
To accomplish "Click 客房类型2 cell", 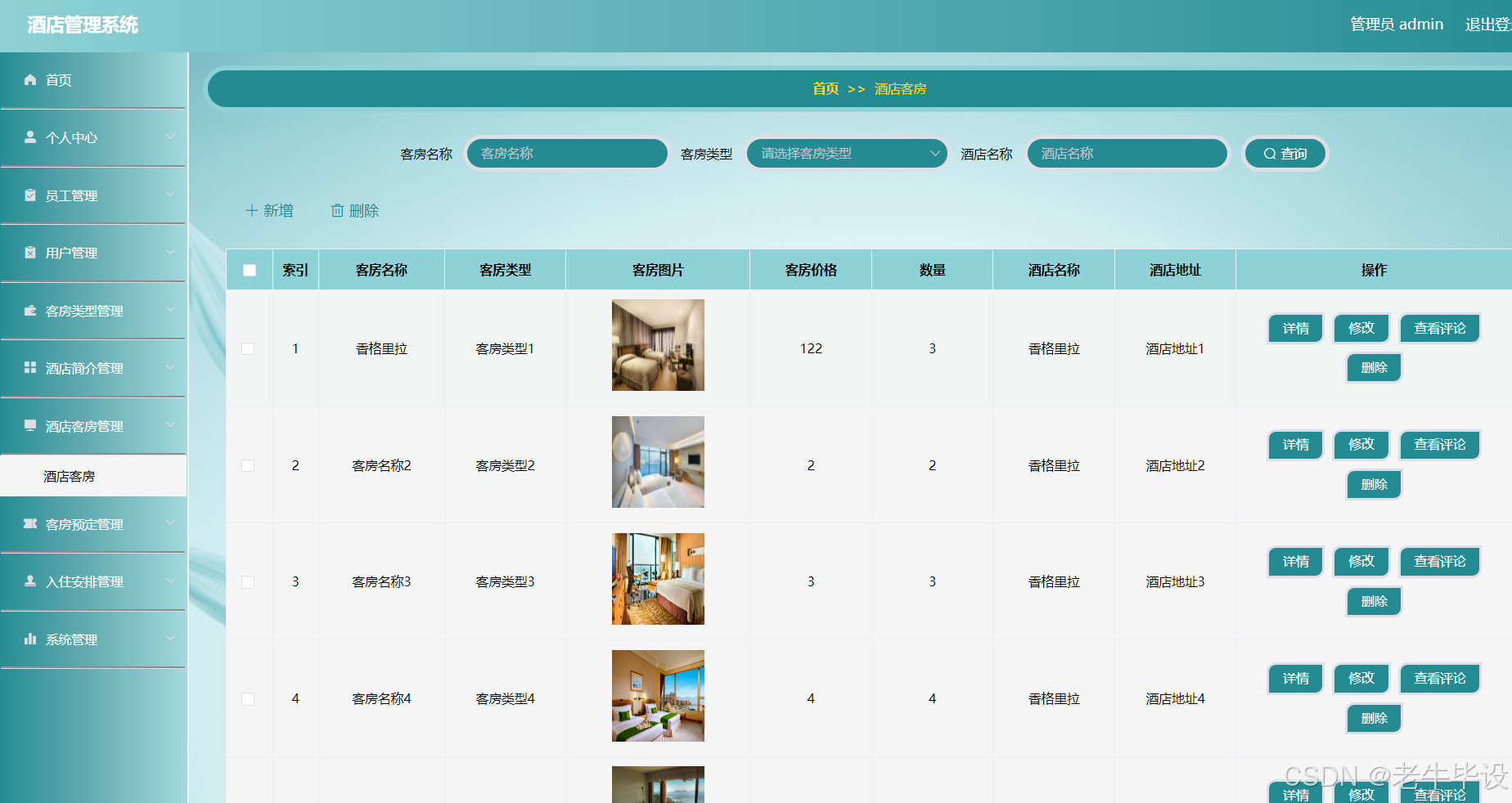I will pos(505,465).
